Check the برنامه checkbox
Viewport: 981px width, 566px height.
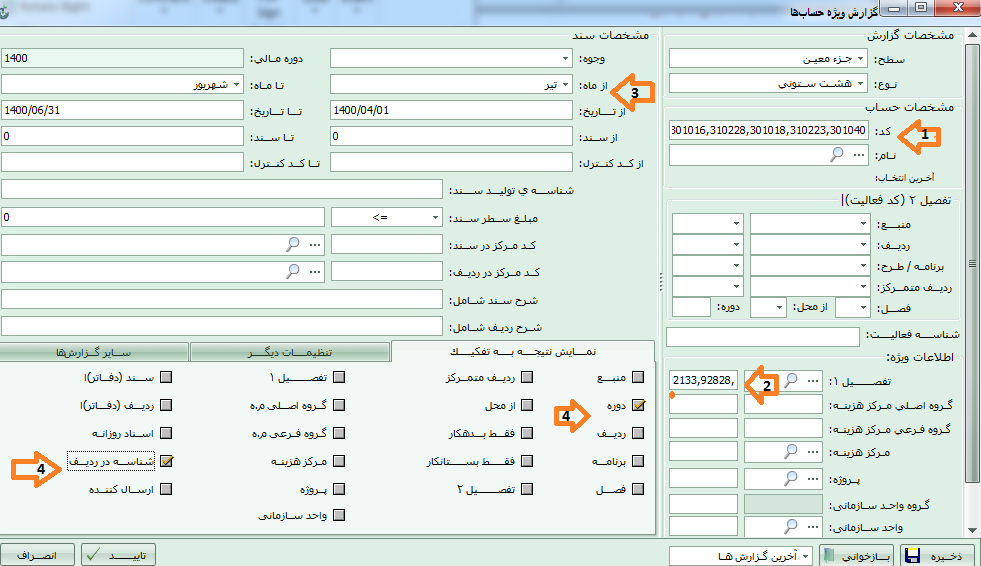click(x=638, y=461)
